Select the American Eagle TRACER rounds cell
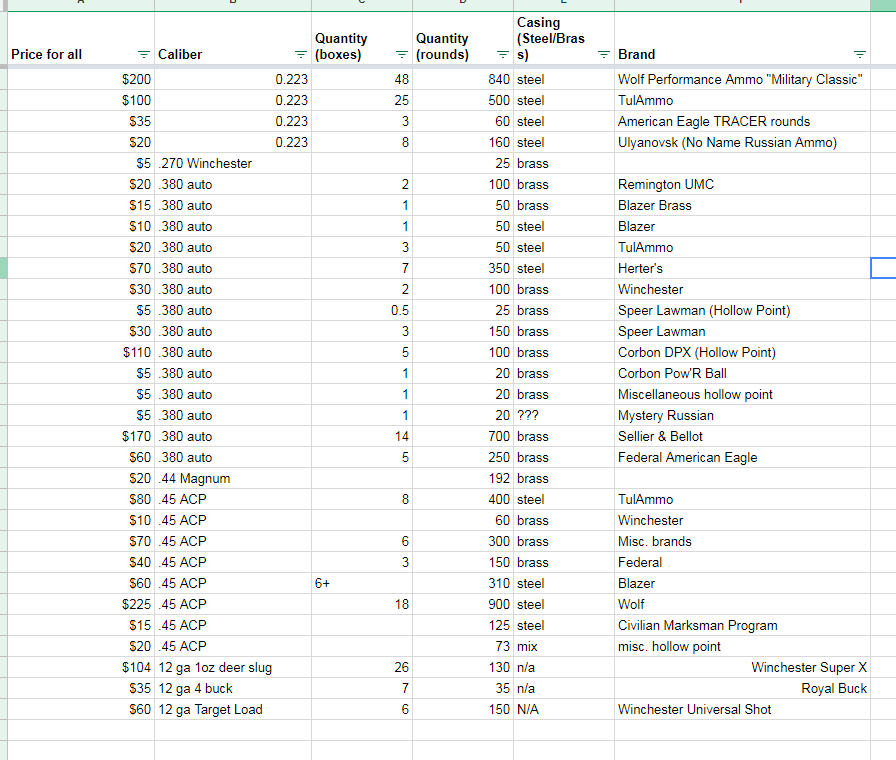The image size is (896, 760). pos(742,121)
